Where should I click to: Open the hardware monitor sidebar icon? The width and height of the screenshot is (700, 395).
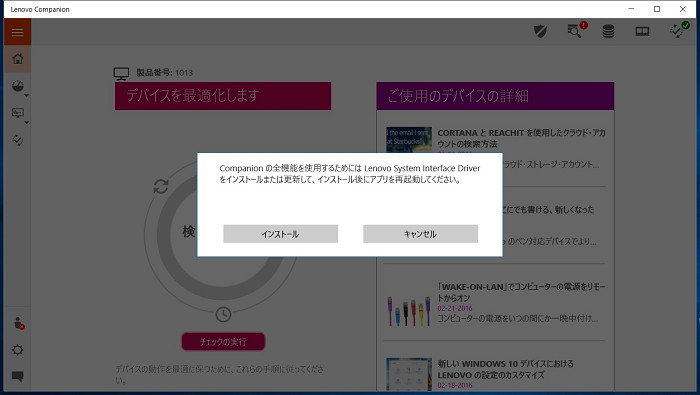pos(17,113)
